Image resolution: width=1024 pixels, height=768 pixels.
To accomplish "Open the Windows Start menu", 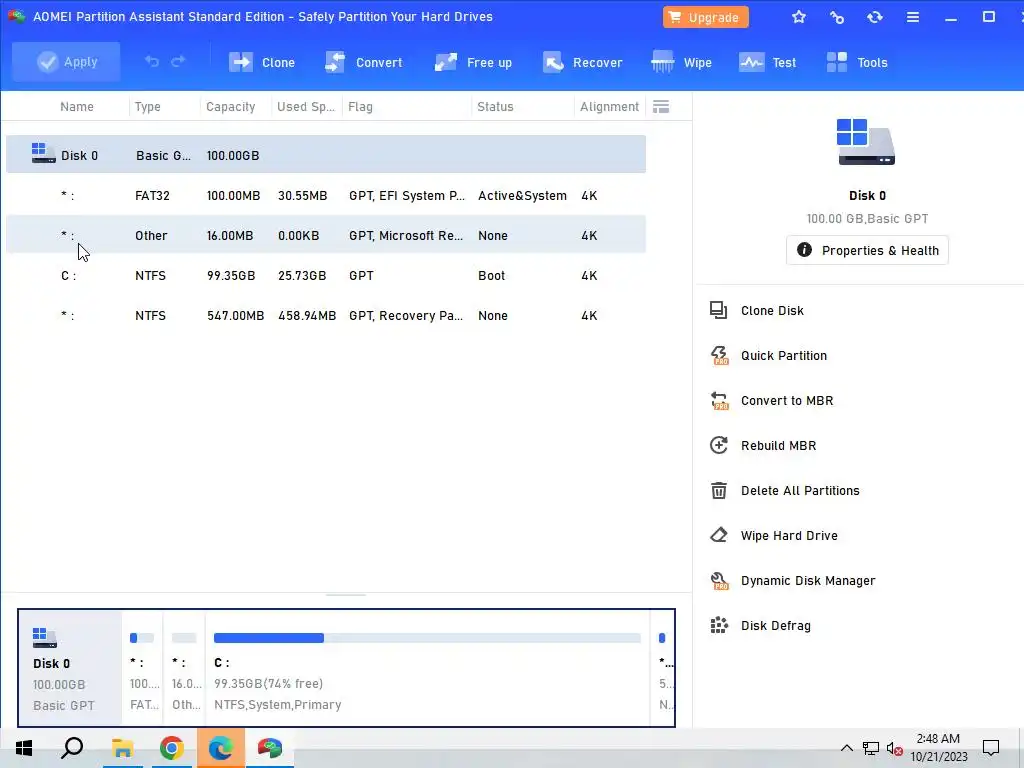I will (x=24, y=748).
